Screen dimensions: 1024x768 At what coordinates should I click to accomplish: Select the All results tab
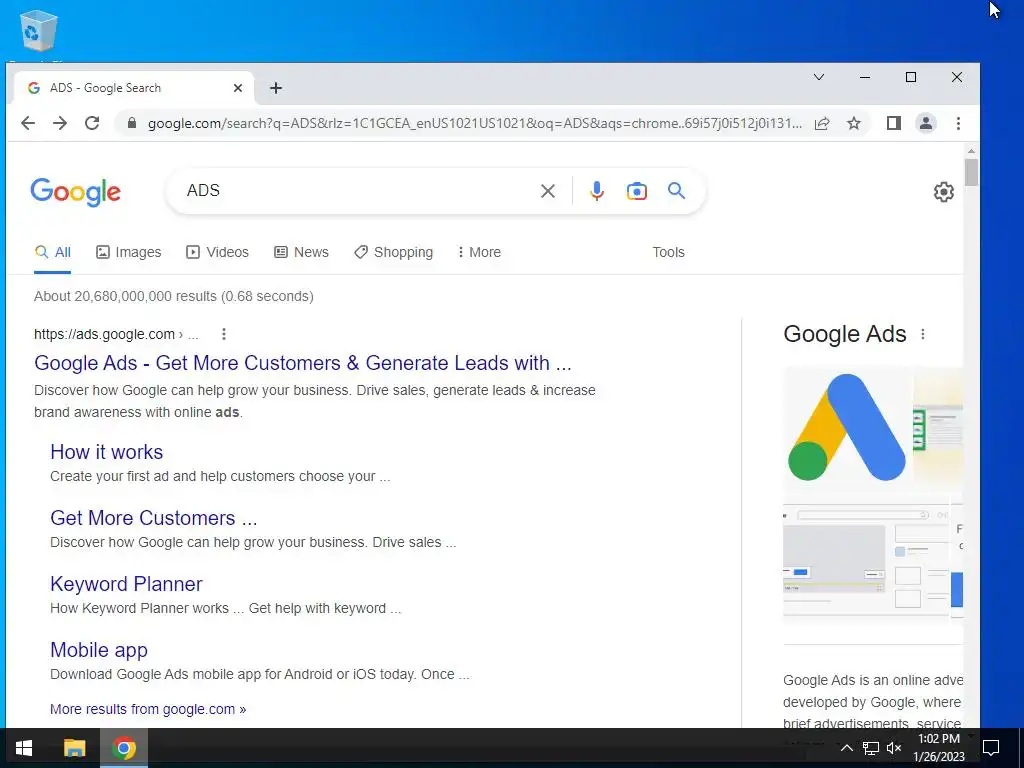[53, 252]
